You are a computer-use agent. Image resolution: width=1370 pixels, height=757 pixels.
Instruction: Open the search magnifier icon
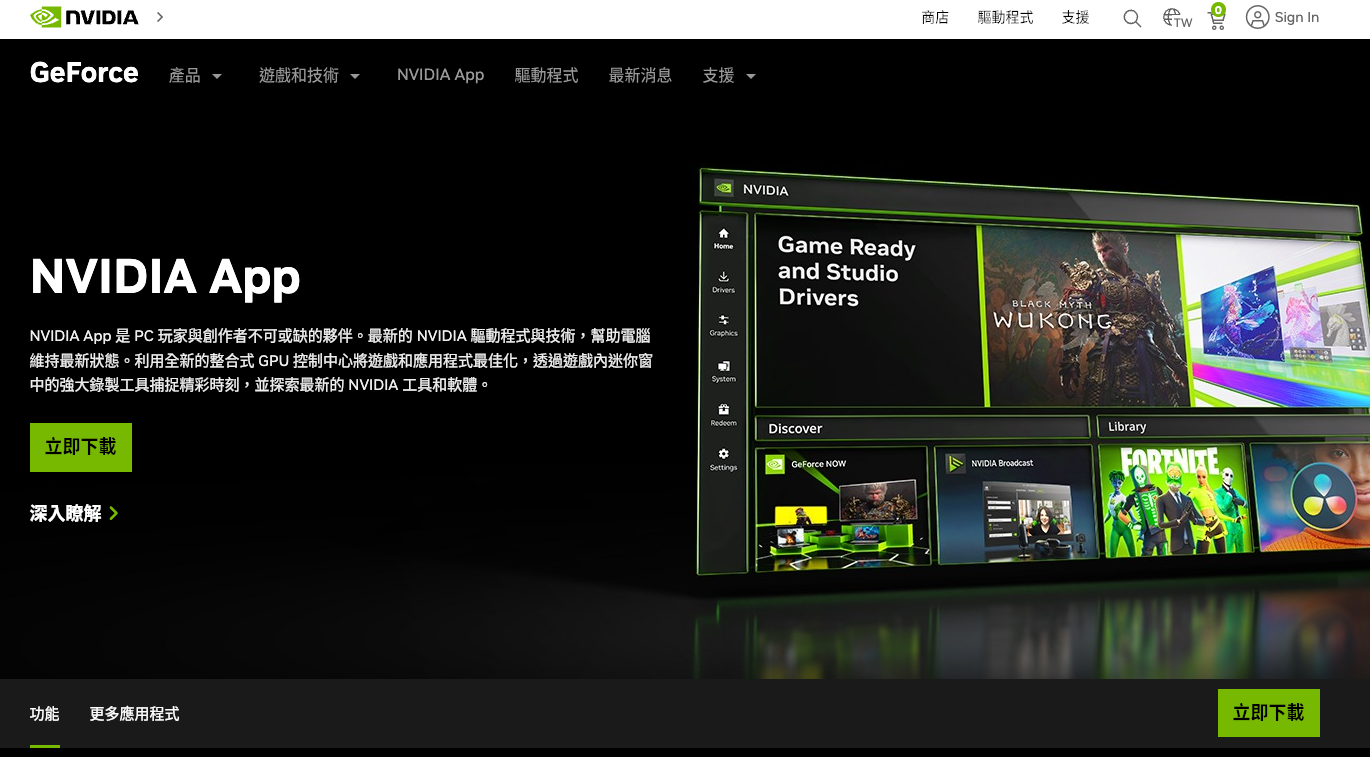[x=1132, y=18]
